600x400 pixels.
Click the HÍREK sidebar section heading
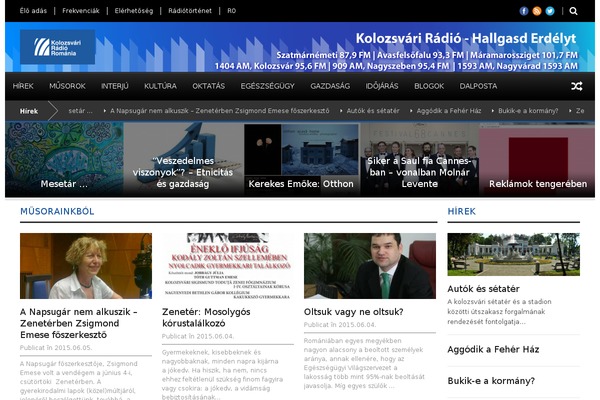pyautogui.click(x=461, y=211)
